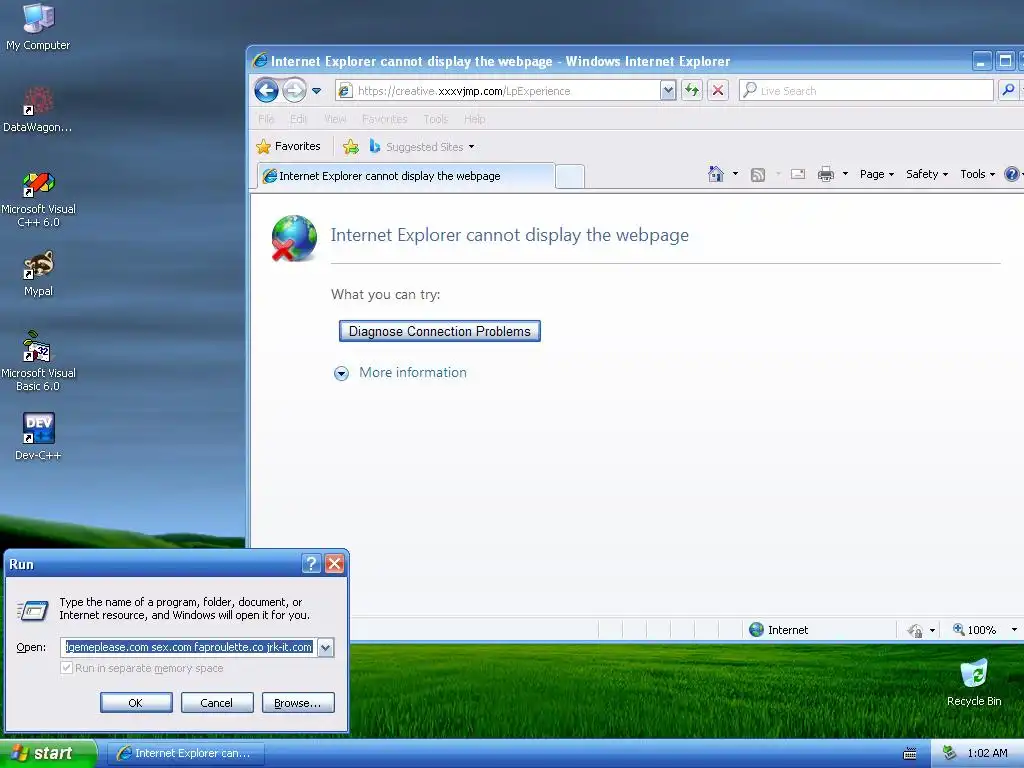The image size is (1024, 768).
Task: Open the Safety command bar menu
Action: click(x=927, y=174)
